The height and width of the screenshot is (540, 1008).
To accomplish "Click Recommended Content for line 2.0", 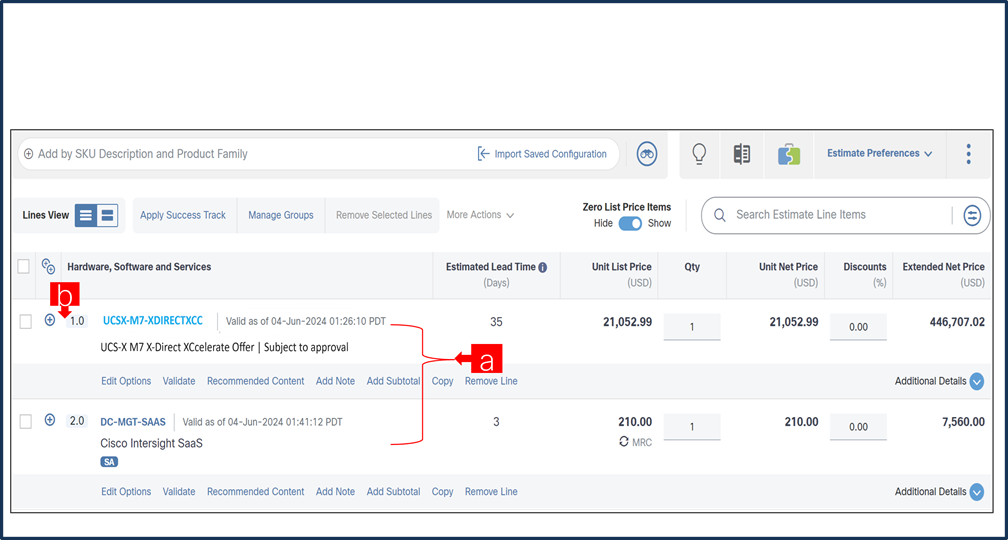I will point(255,492).
